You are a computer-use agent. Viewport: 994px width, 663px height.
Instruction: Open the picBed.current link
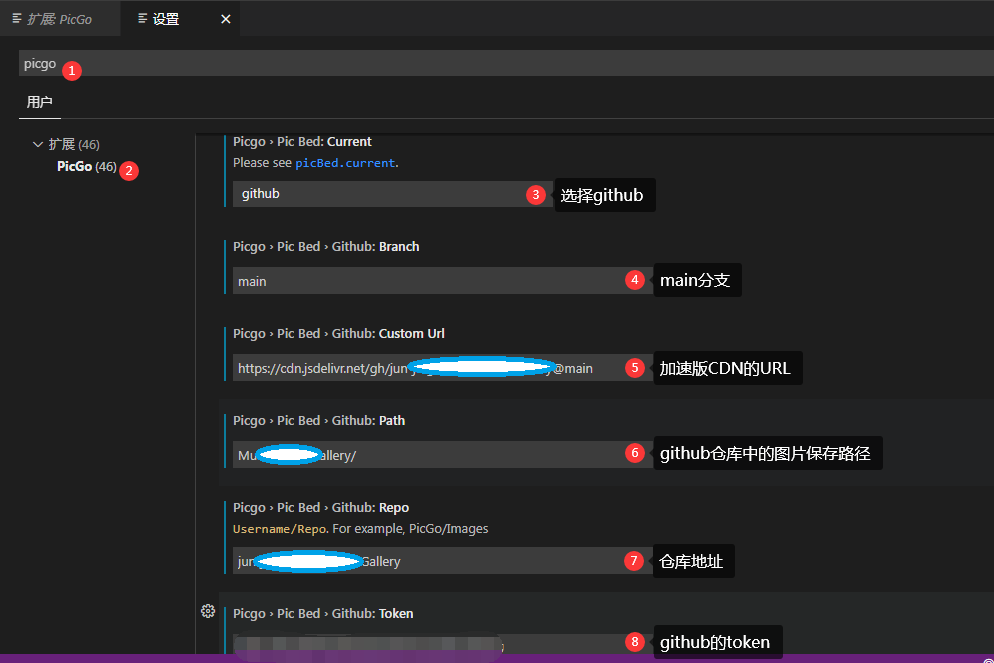345,163
